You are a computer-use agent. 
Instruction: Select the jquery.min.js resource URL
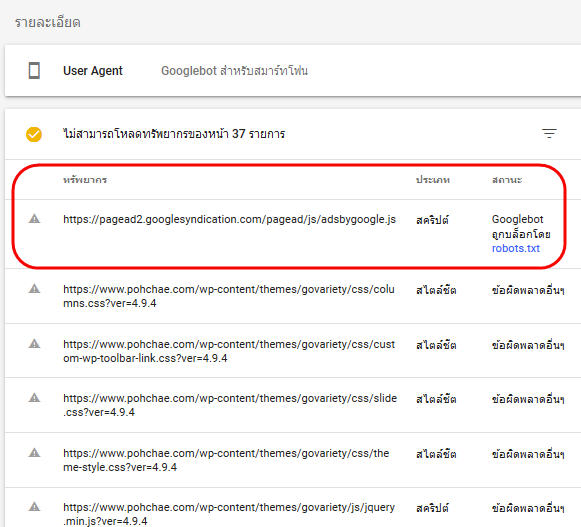[x=229, y=514]
